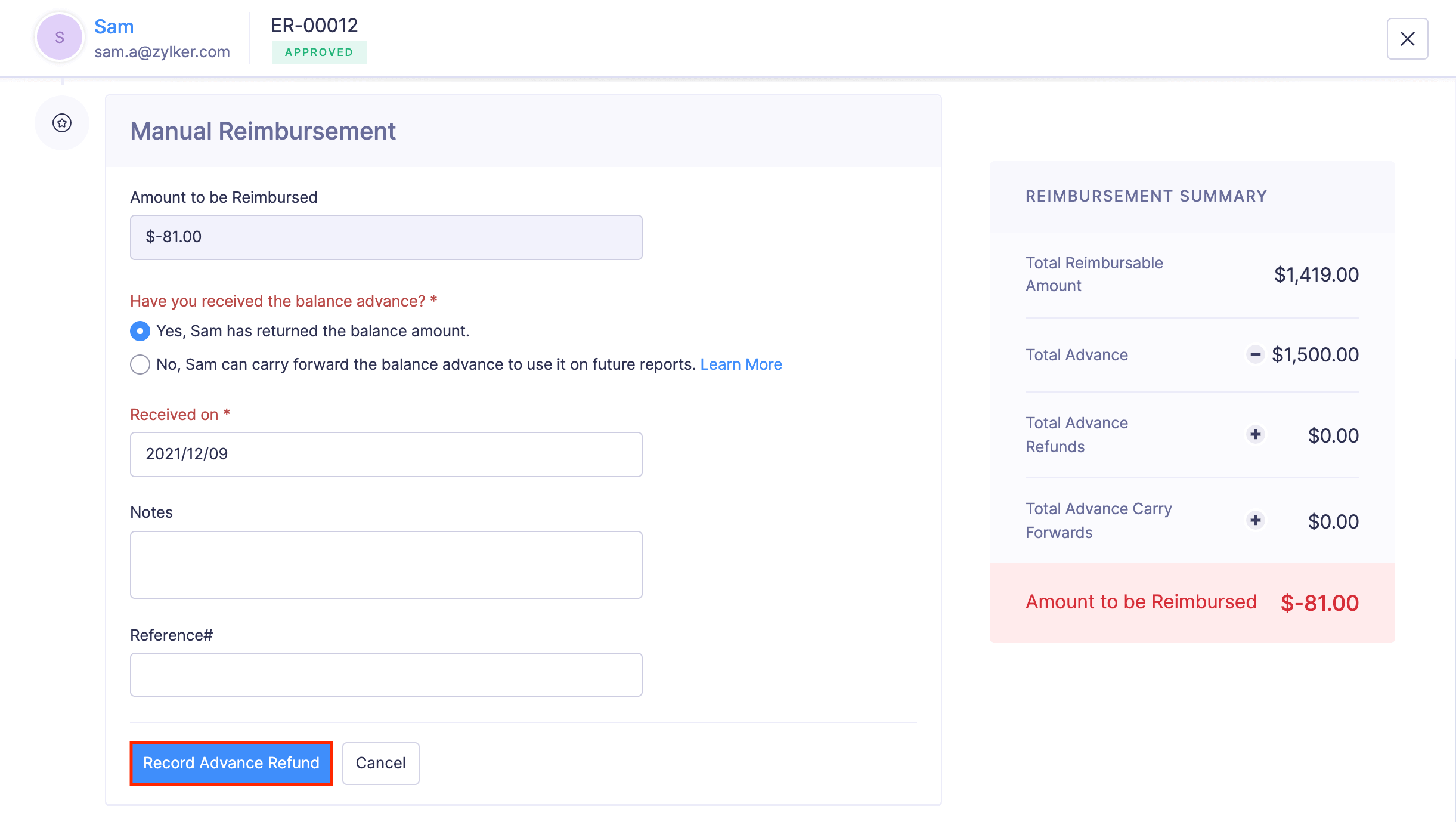Click the Reference# input field
Screen dimensions: 1456x822
(x=385, y=674)
